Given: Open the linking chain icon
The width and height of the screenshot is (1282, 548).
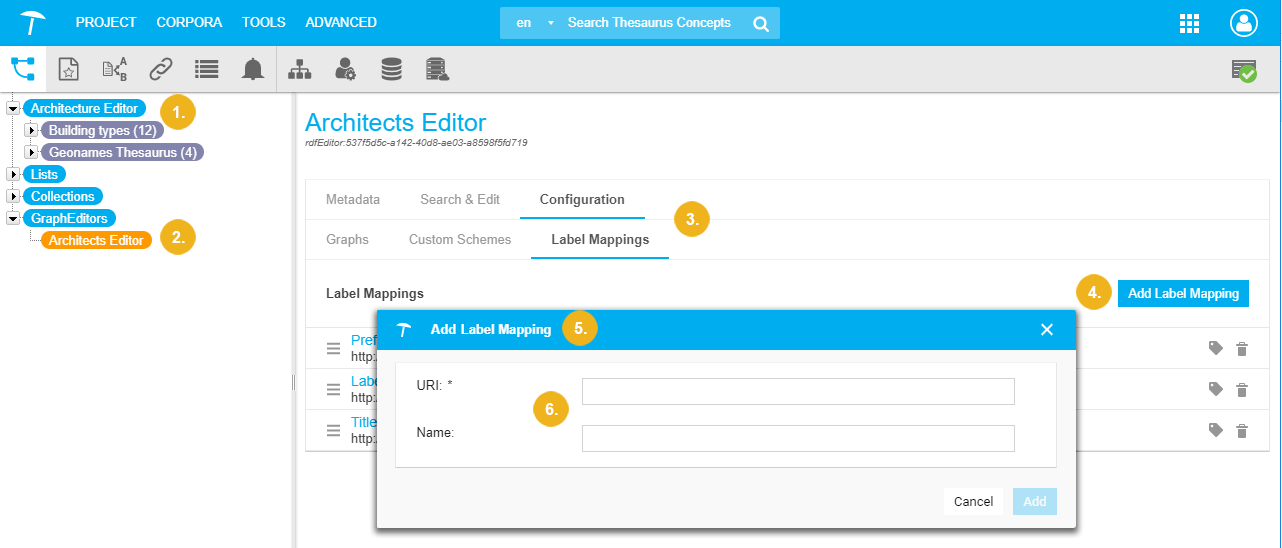Looking at the screenshot, I should 160,69.
